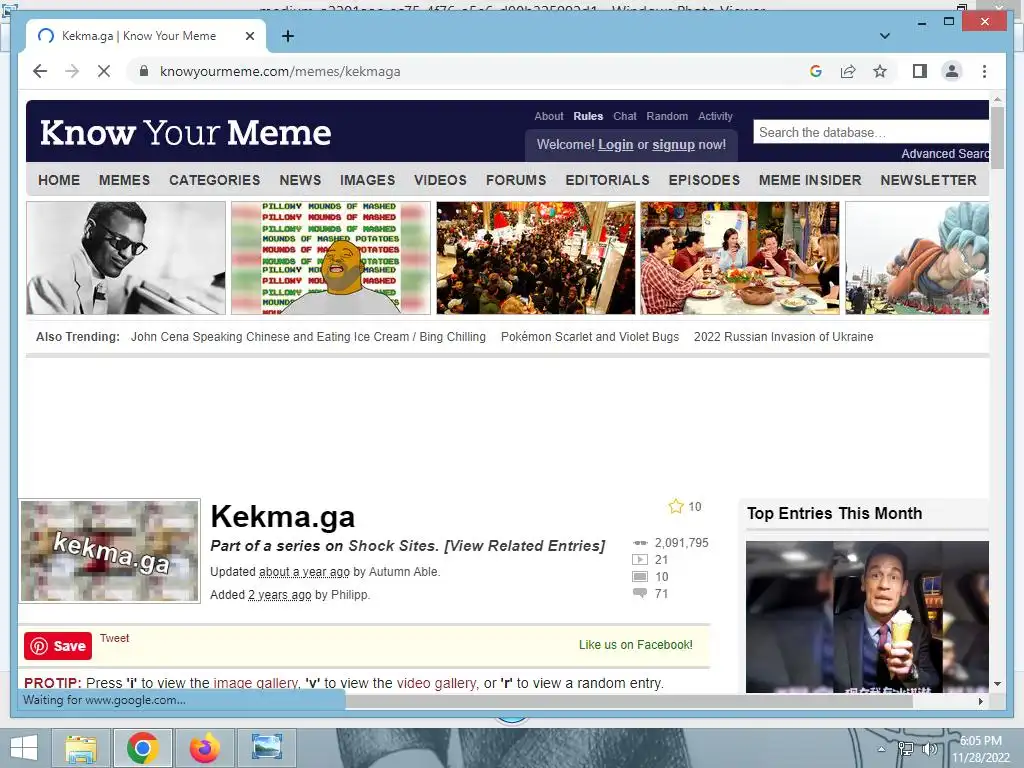The width and height of the screenshot is (1024, 768).
Task: Click the Activity link in header
Action: (715, 116)
